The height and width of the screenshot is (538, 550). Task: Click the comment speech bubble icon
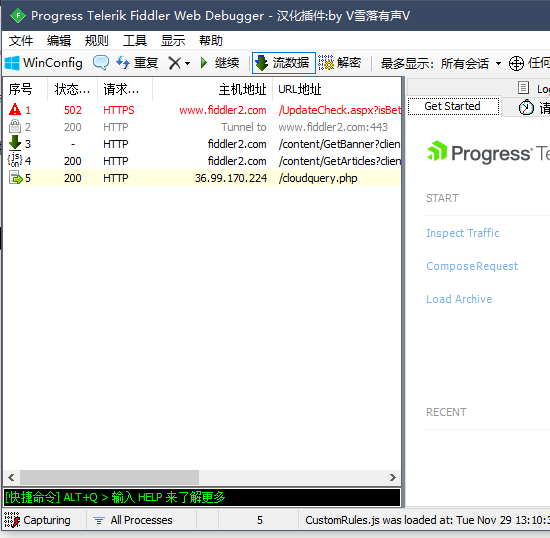[101, 63]
